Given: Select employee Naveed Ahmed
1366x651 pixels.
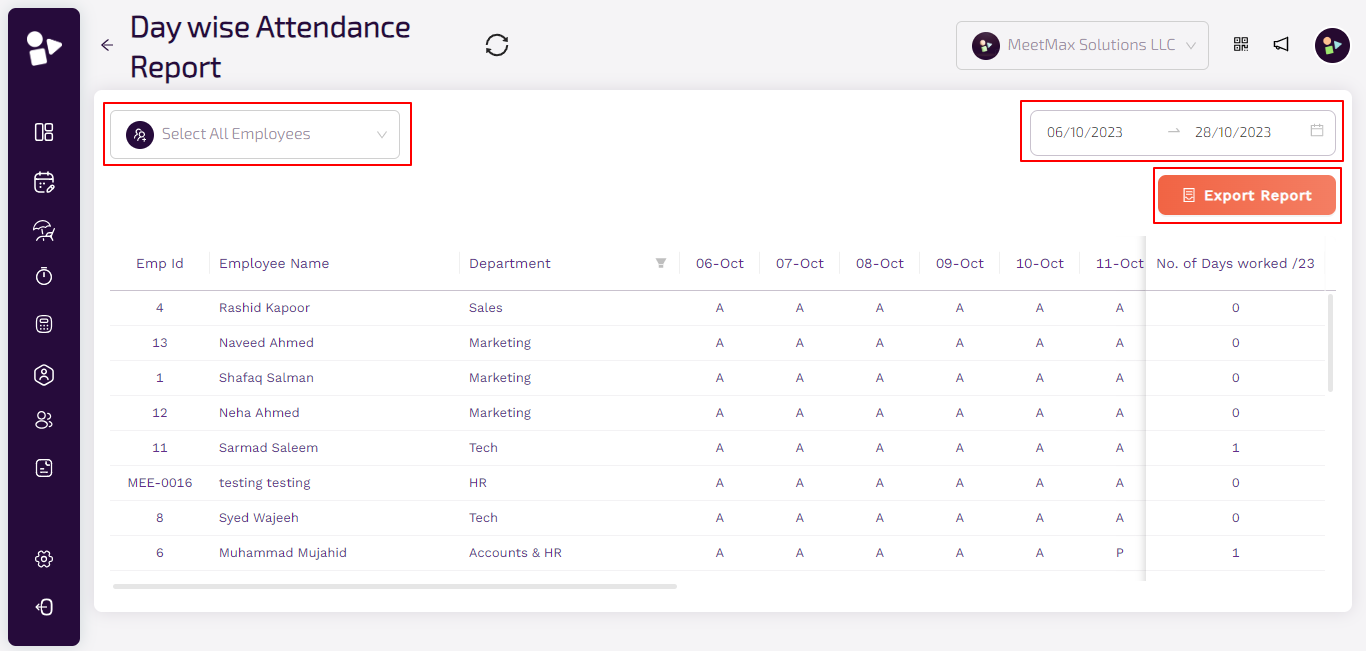Looking at the screenshot, I should point(266,343).
